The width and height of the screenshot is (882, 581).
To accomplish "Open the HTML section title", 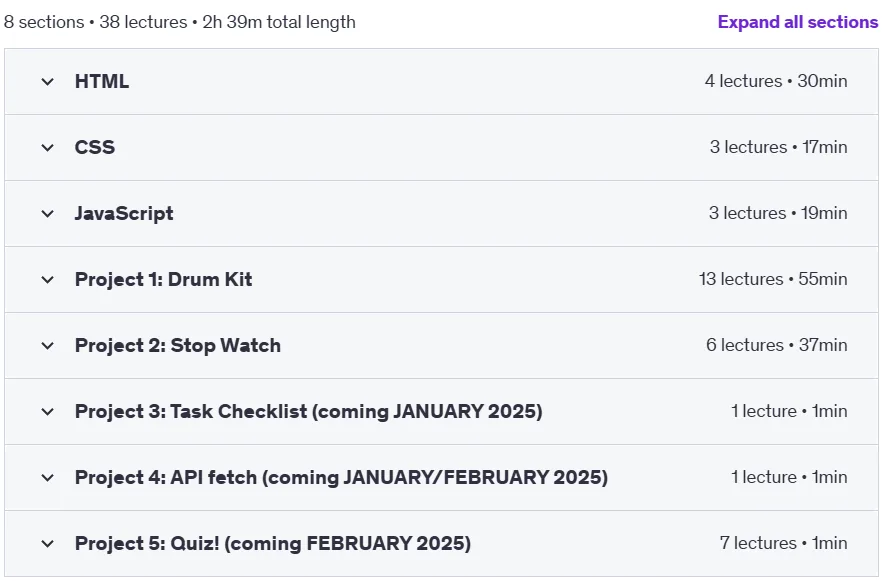I will [x=102, y=82].
